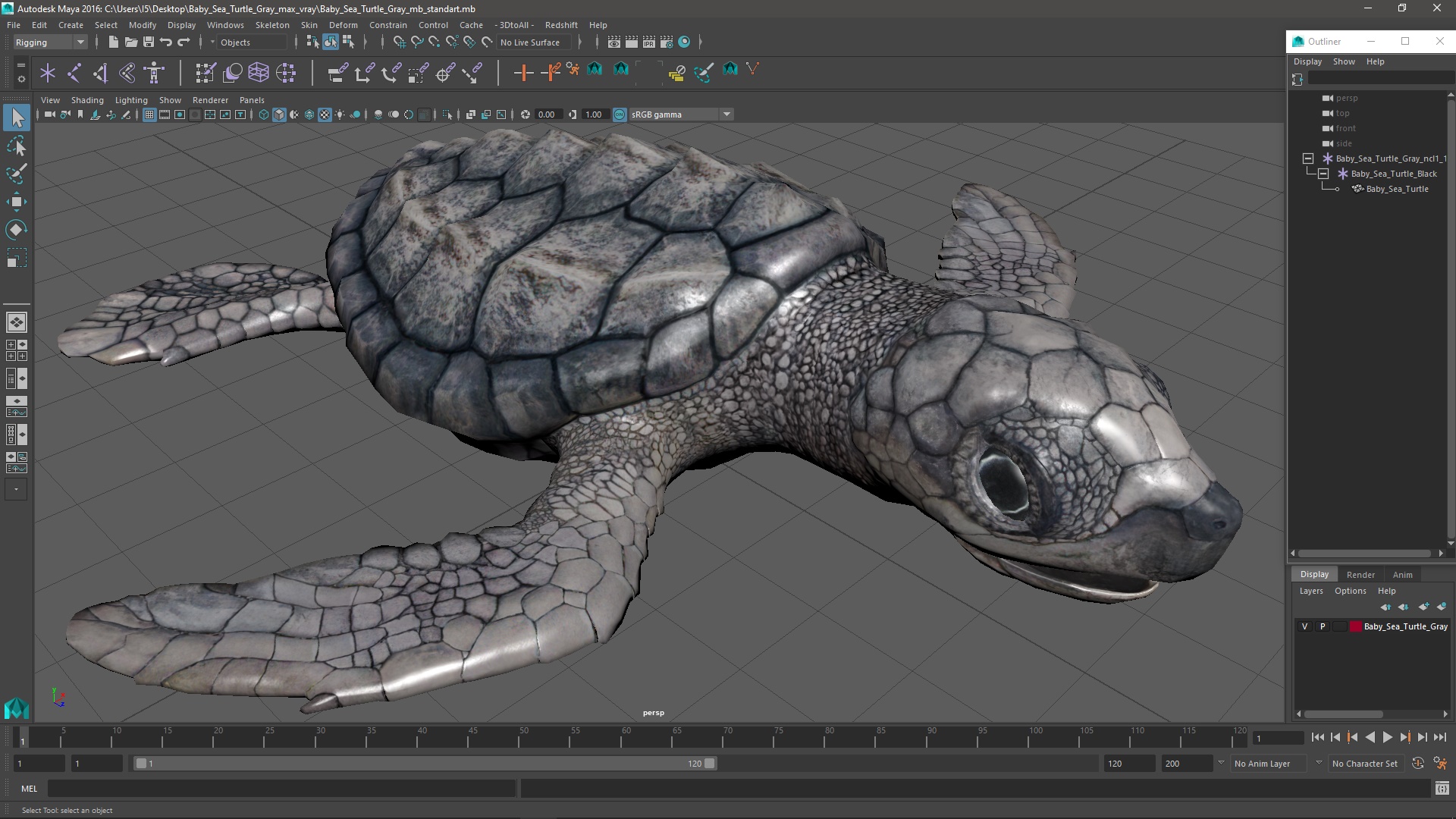Viewport: 1456px width, 819px height.
Task: Click the Undo arrow icon
Action: click(x=166, y=42)
